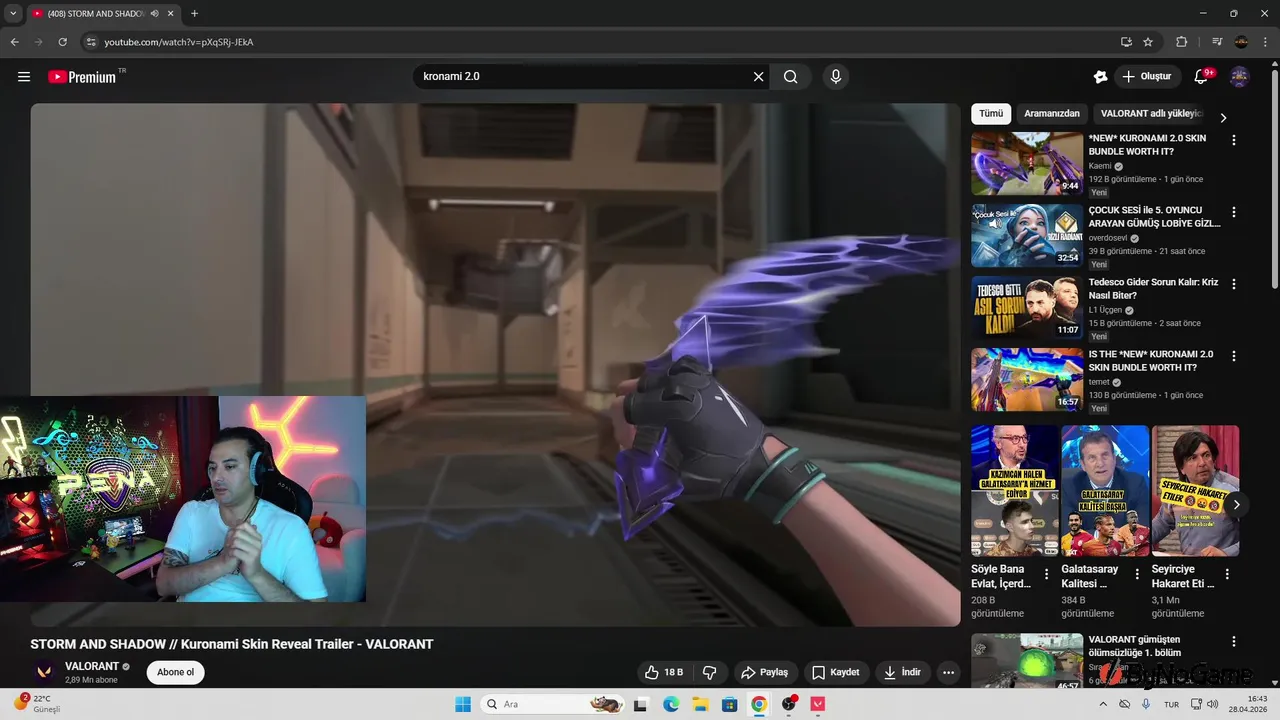The height and width of the screenshot is (720, 1280).
Task: Open Task View on the taskbar
Action: tap(641, 704)
